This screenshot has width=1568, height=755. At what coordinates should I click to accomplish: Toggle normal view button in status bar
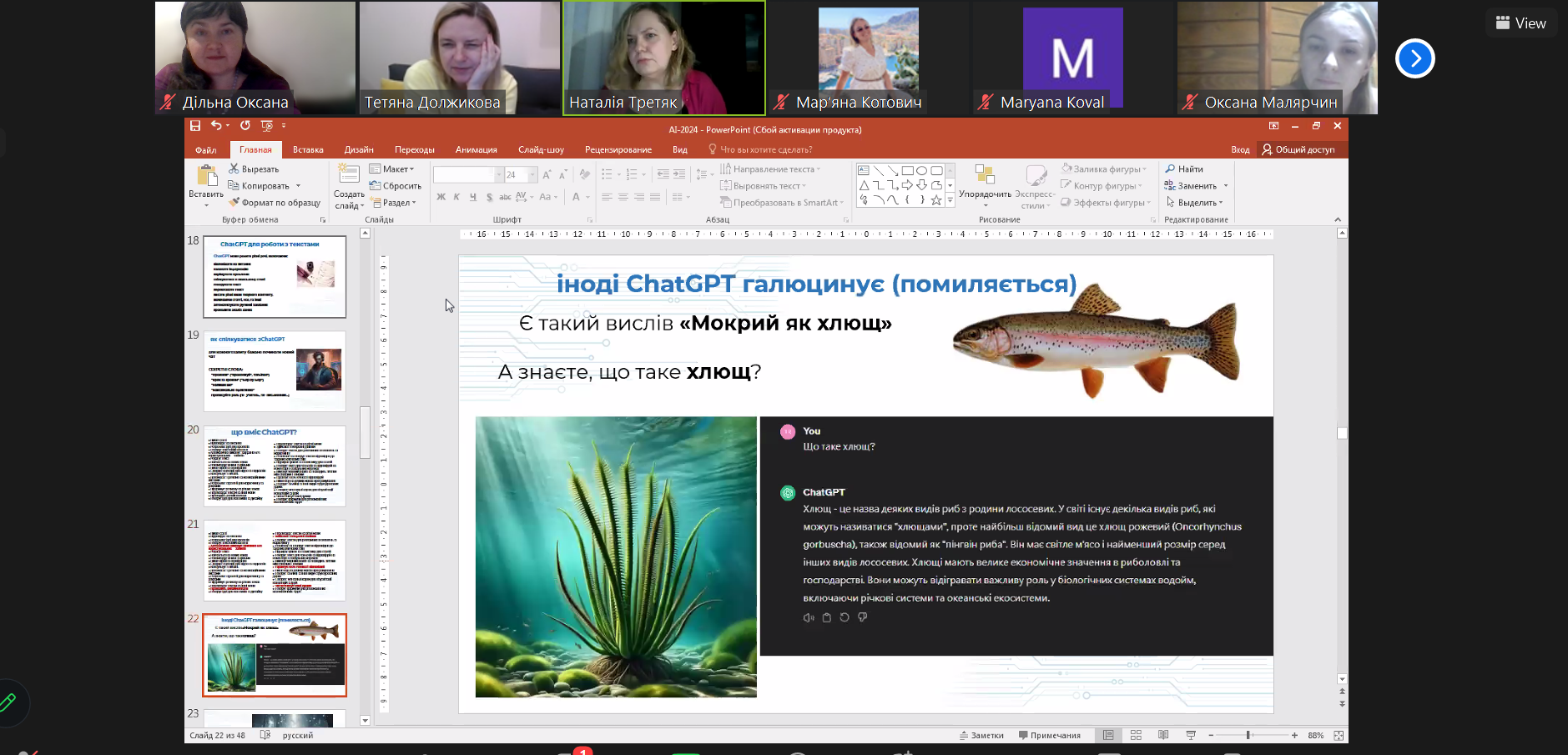pyautogui.click(x=1108, y=736)
